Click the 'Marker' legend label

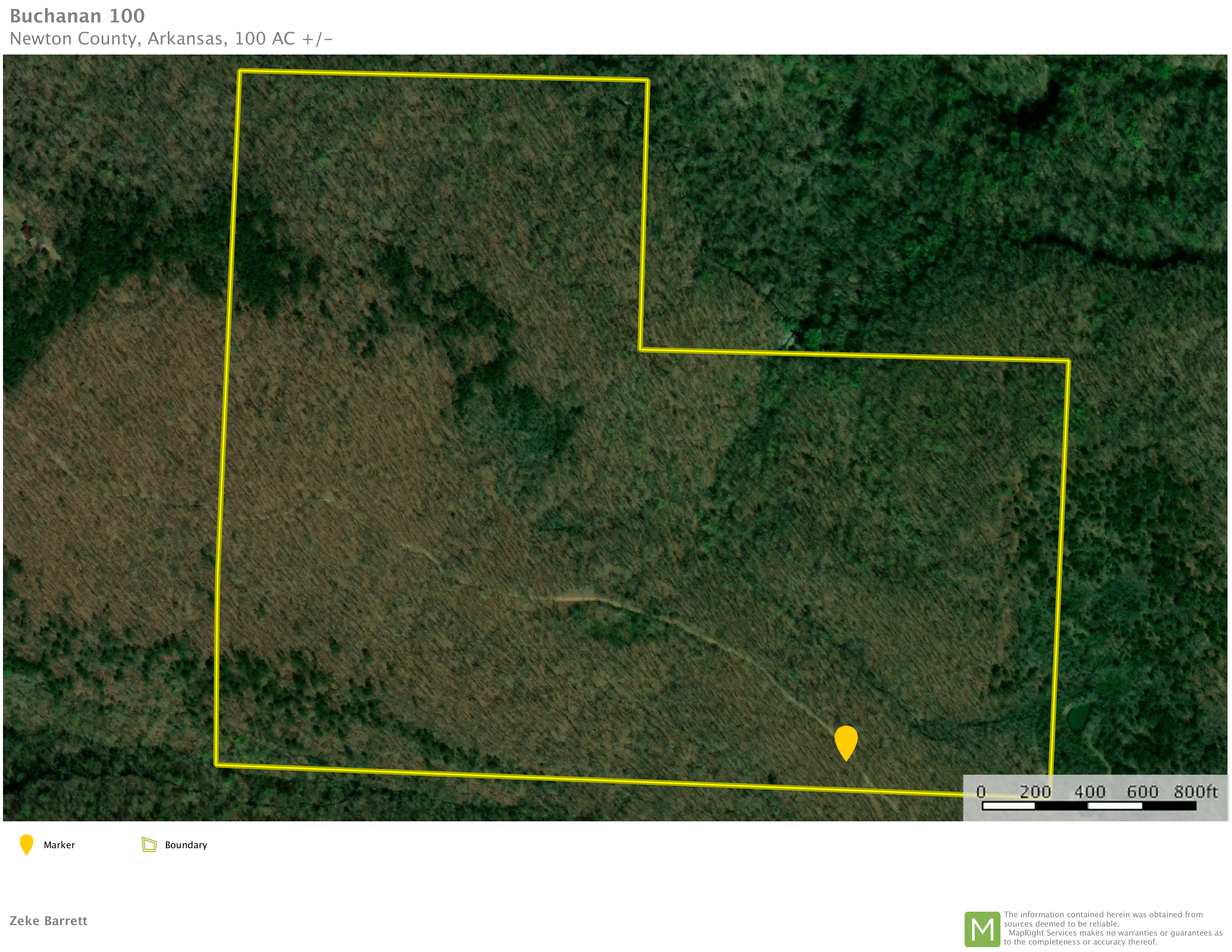coord(59,845)
